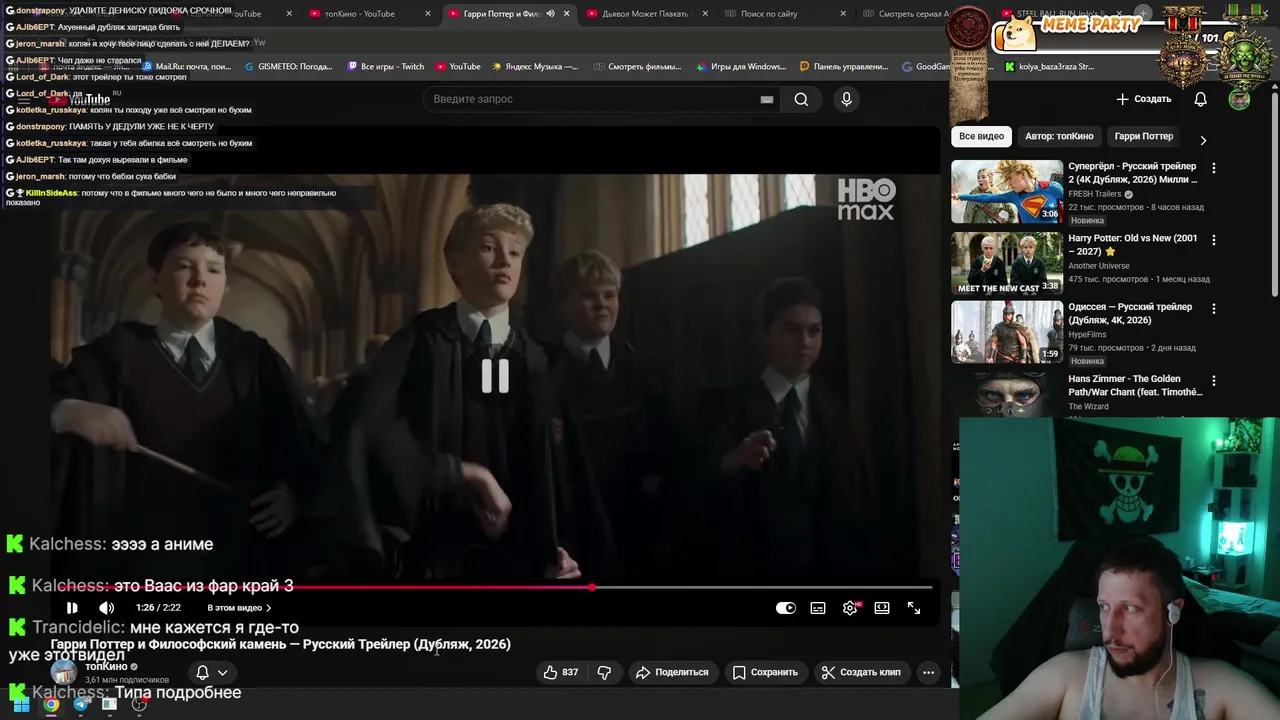Viewport: 1280px width, 720px height.
Task: Click the Создать клип button
Action: coord(861,672)
